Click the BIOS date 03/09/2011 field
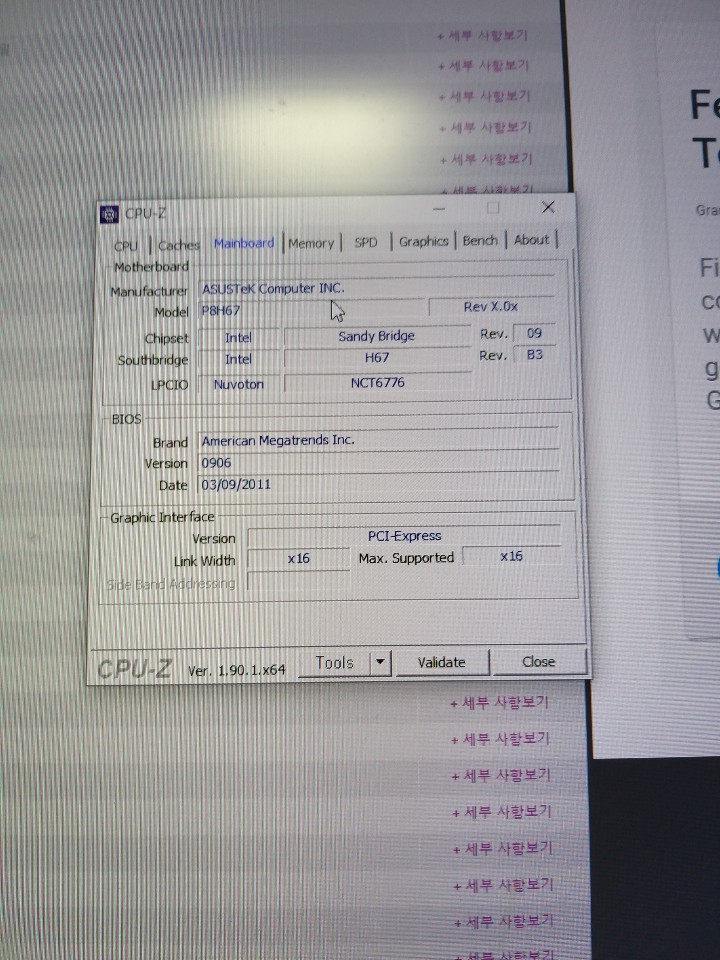Image resolution: width=720 pixels, height=960 pixels. click(378, 484)
